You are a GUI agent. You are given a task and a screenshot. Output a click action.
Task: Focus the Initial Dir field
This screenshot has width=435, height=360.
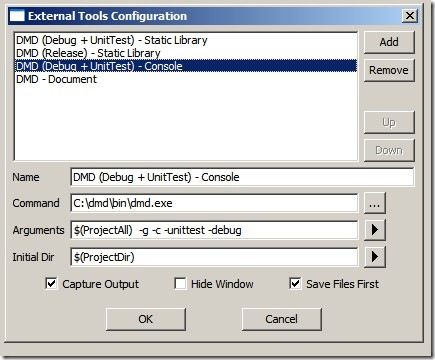pos(214,257)
